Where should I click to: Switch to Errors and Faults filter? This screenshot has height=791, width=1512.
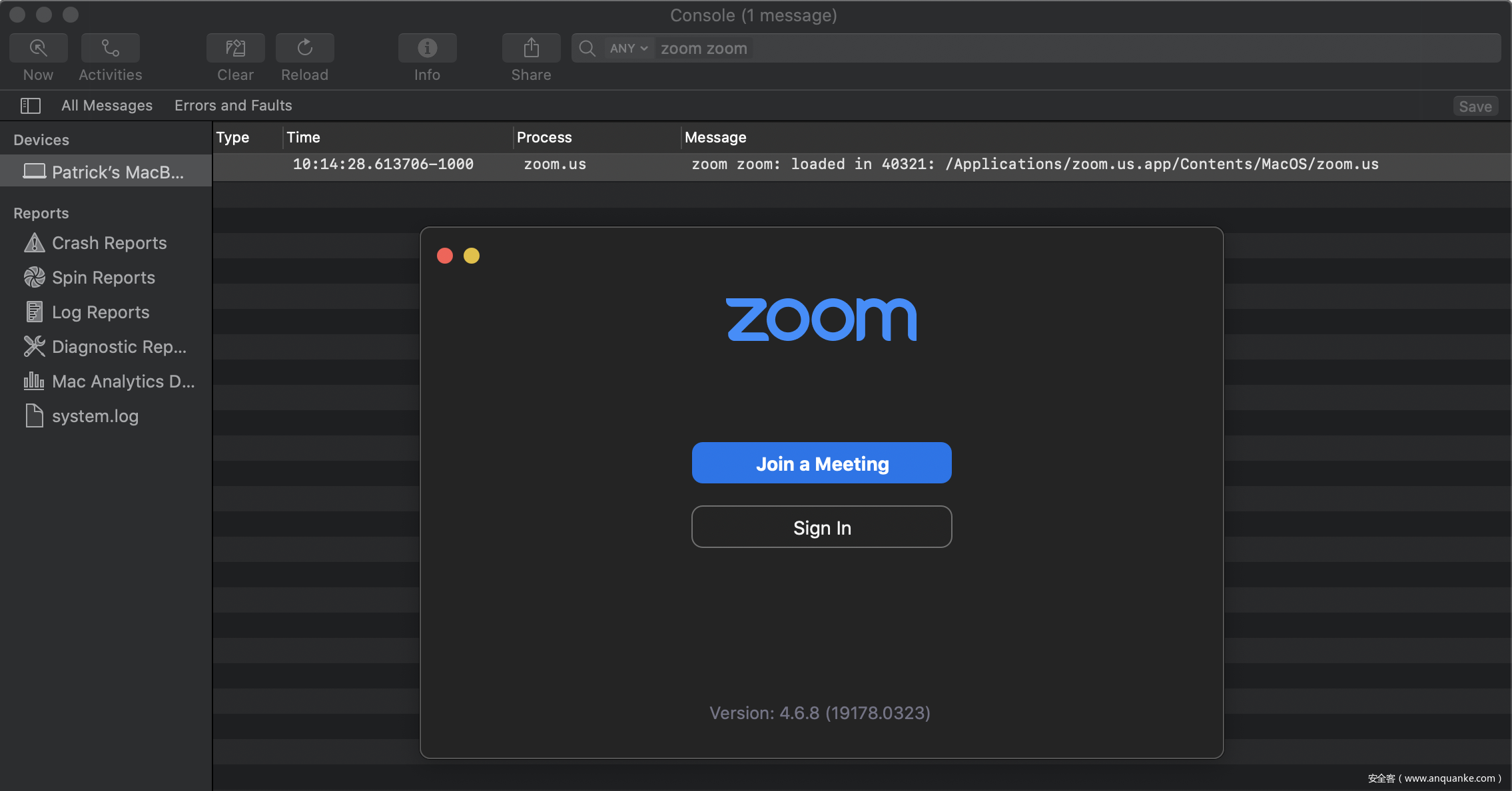click(233, 105)
